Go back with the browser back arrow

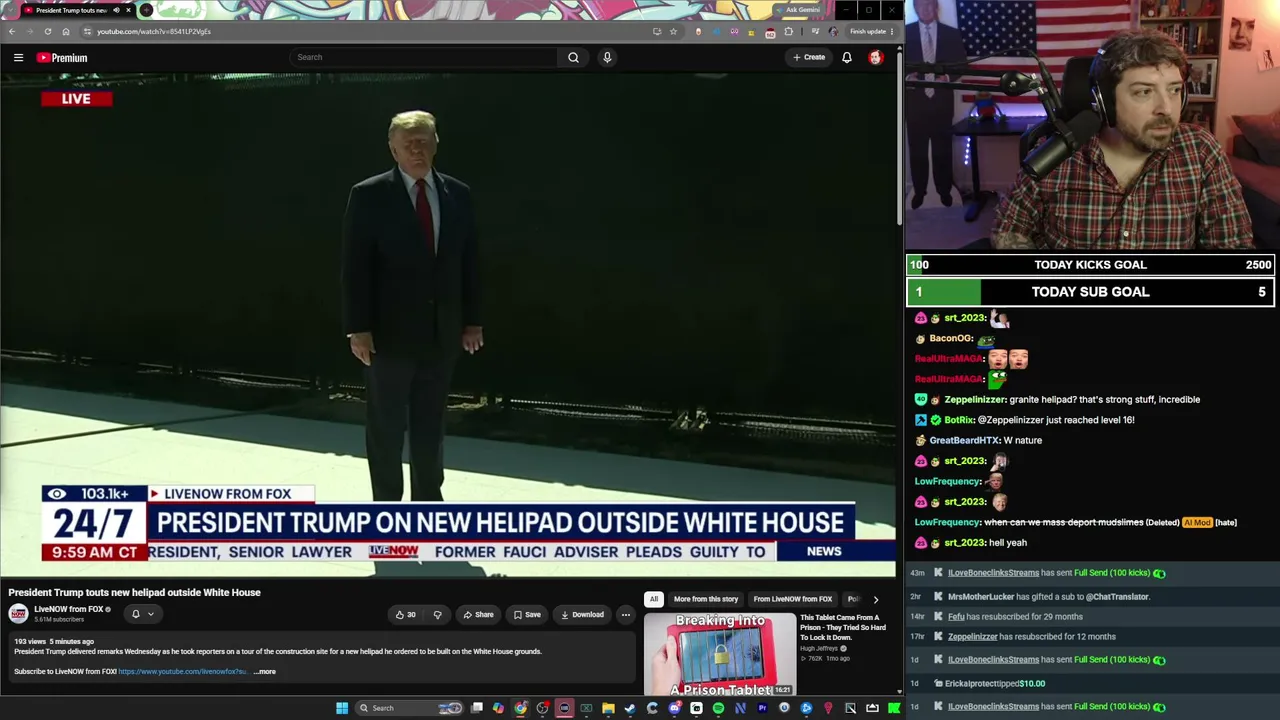pyautogui.click(x=12, y=31)
